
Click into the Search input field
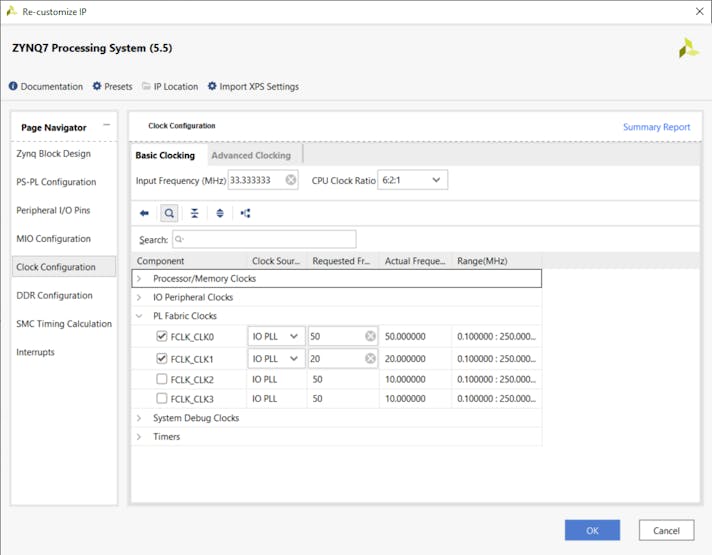tap(264, 240)
